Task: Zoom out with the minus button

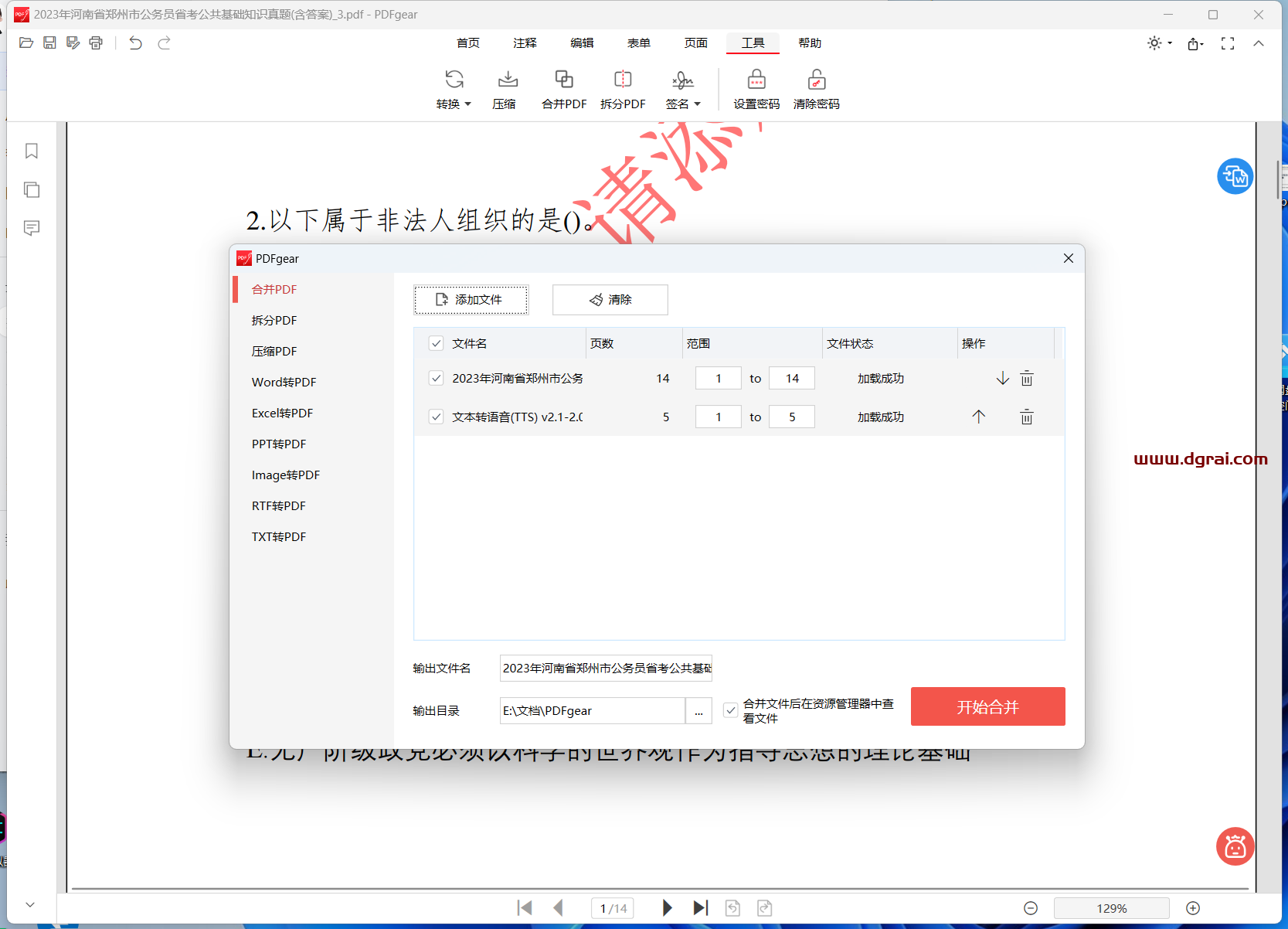Action: coord(1031,908)
